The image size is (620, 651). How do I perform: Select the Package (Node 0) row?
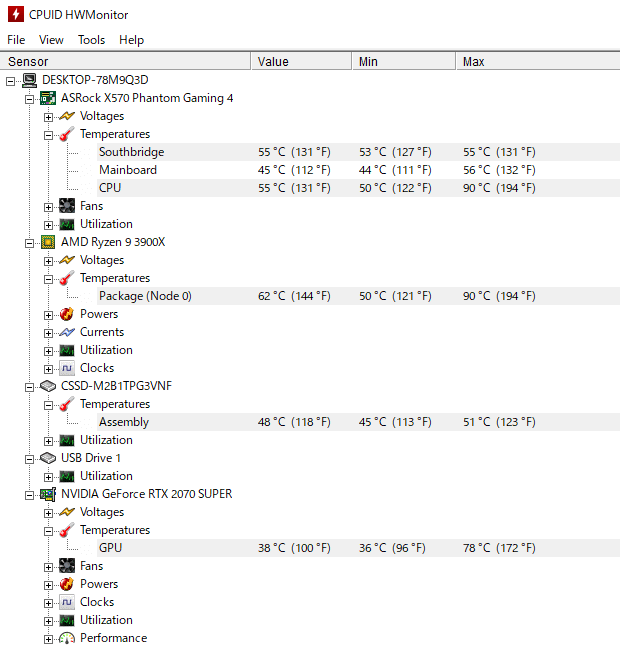(x=359, y=296)
